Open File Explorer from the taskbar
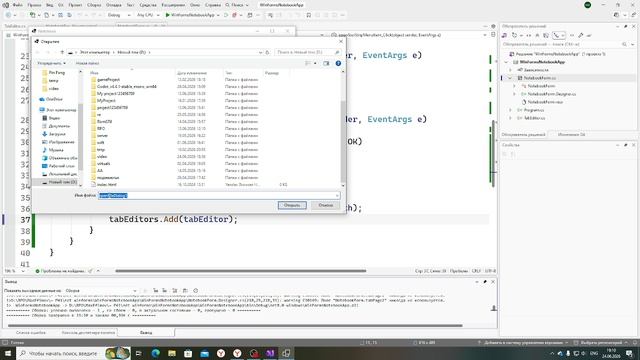The height and width of the screenshot is (360, 640). pos(172,353)
